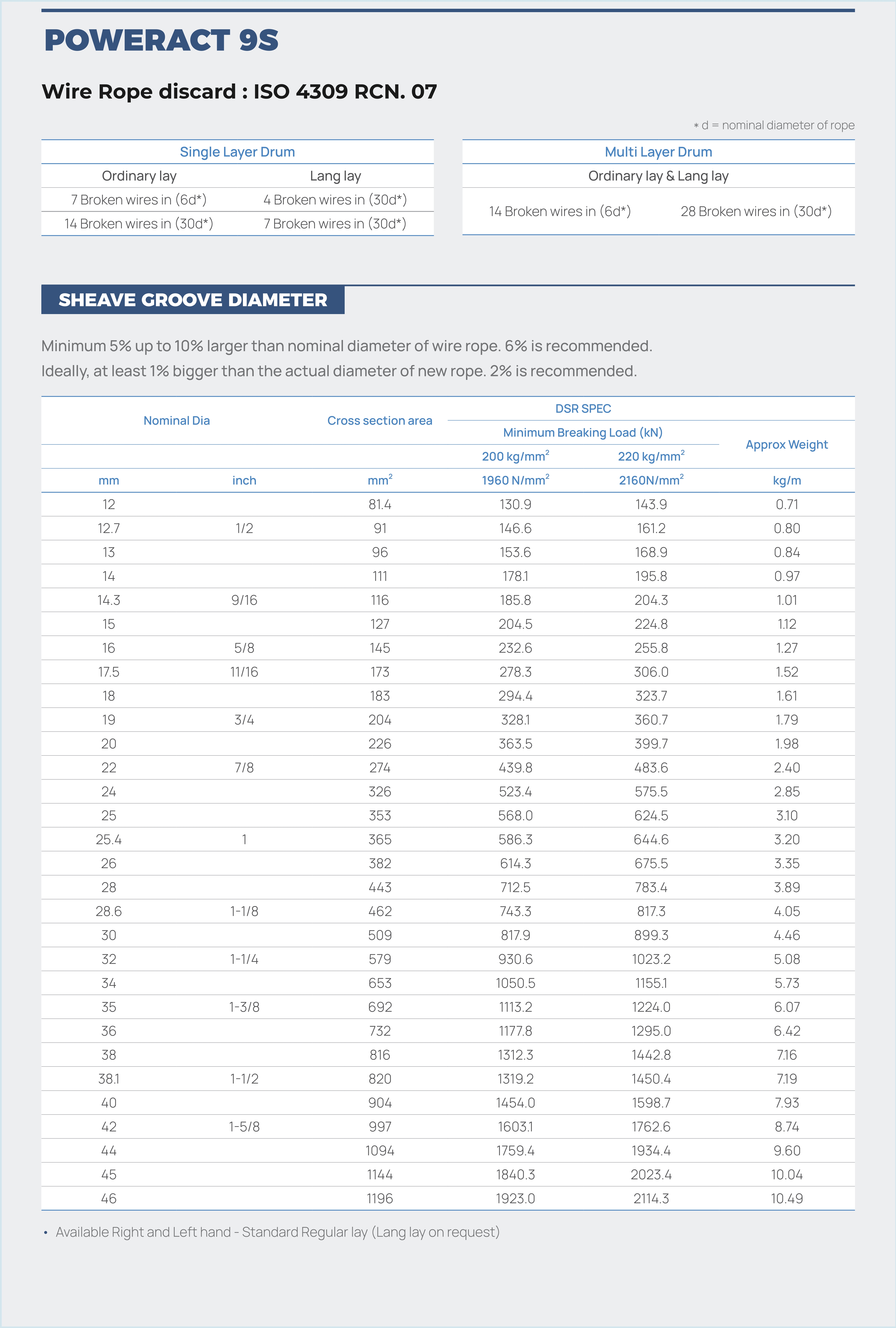This screenshot has height=1328, width=896.
Task: Click the Nominal Dia column header
Action: [x=176, y=421]
